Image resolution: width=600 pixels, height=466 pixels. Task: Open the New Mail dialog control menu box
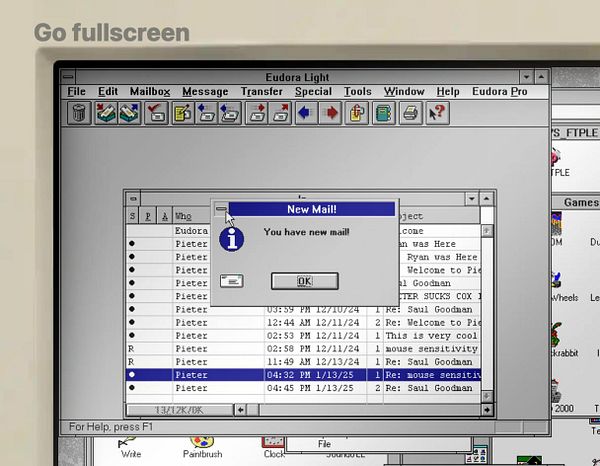(221, 209)
